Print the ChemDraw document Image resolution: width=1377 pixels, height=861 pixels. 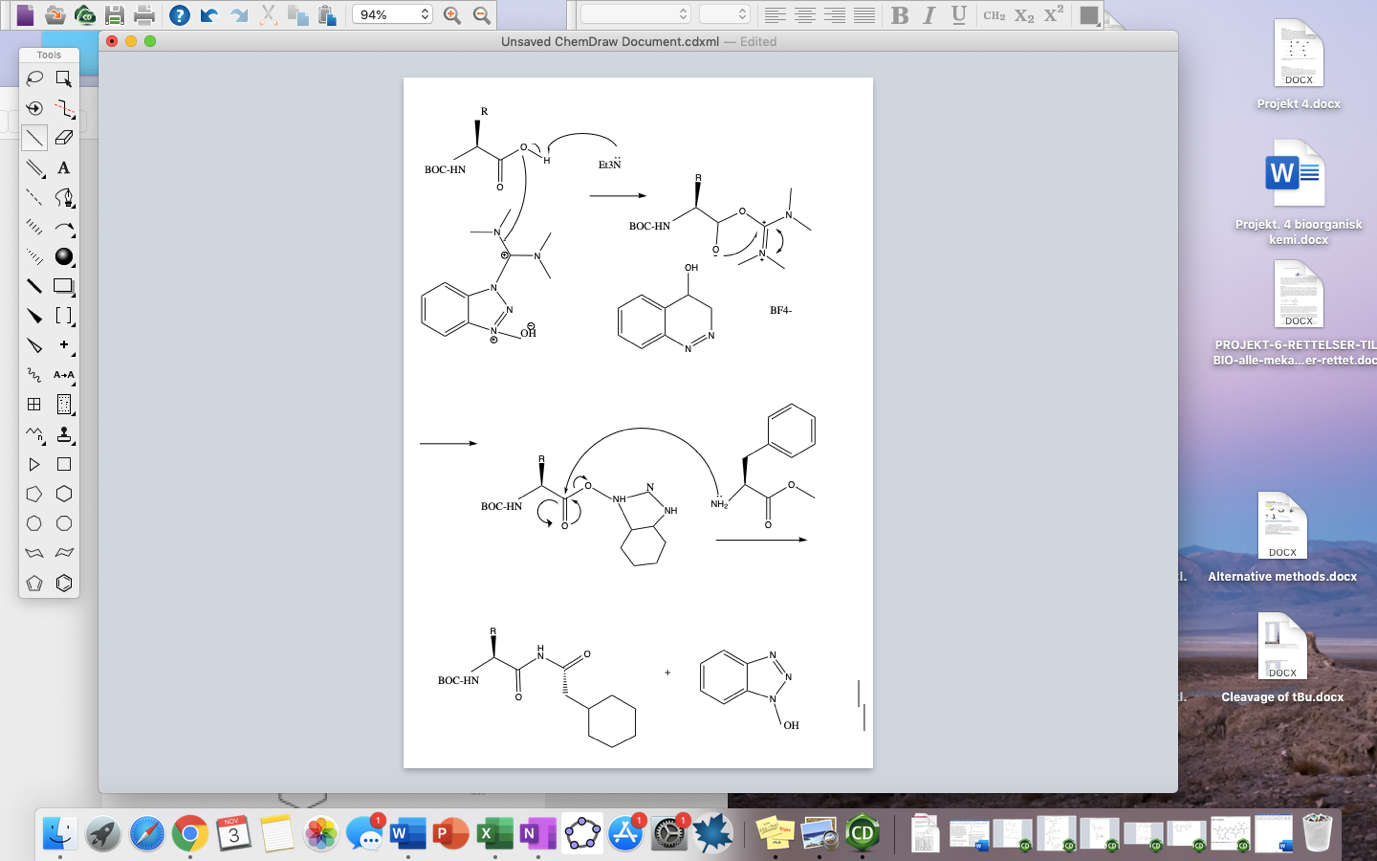pyautogui.click(x=145, y=15)
